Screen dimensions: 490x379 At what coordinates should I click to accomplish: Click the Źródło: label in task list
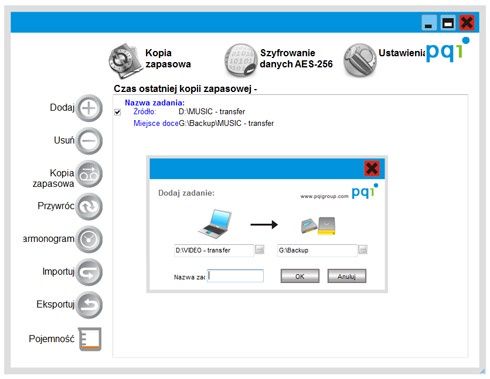(145, 112)
